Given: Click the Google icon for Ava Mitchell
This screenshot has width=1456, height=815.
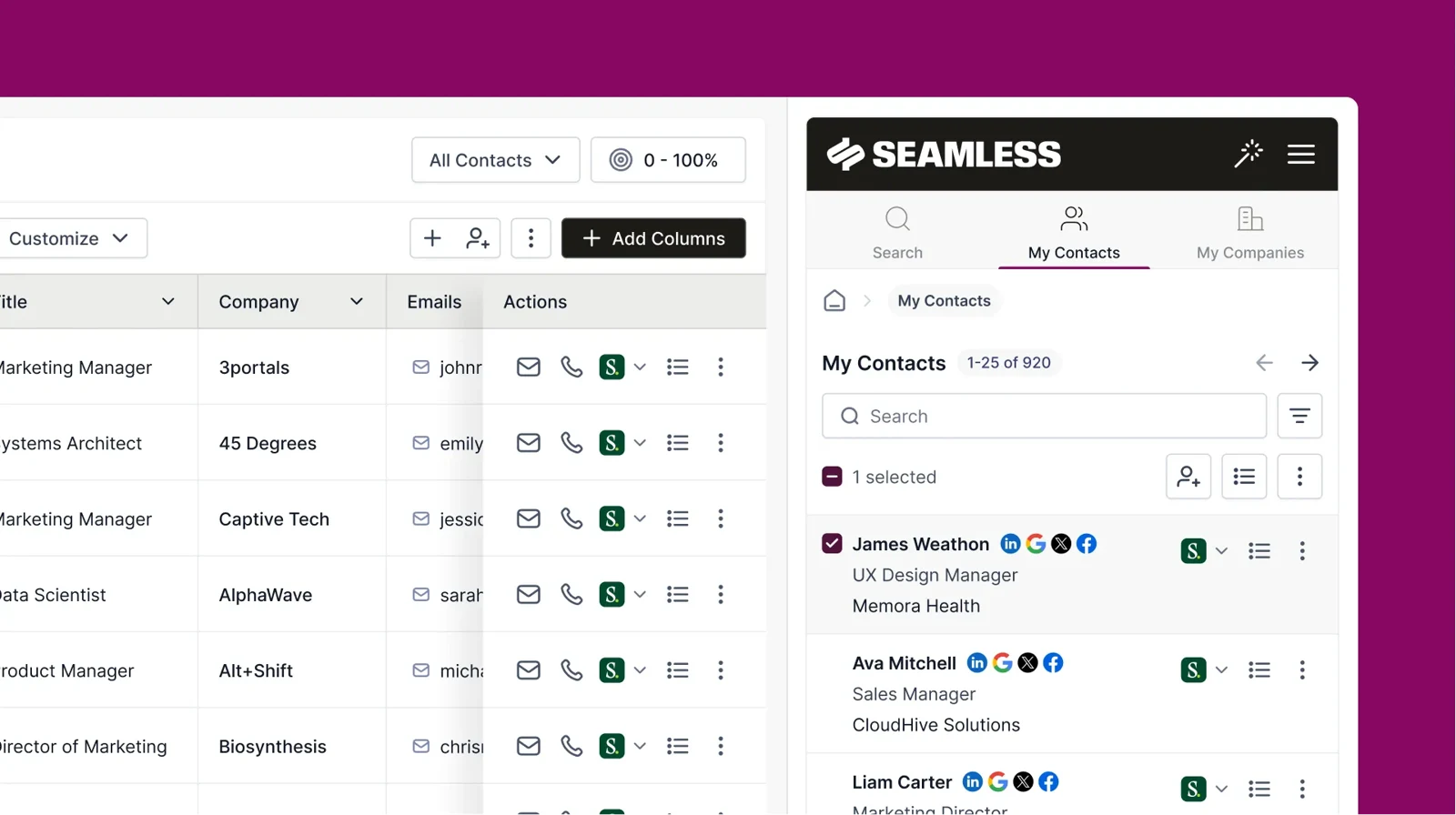Looking at the screenshot, I should click(1002, 663).
